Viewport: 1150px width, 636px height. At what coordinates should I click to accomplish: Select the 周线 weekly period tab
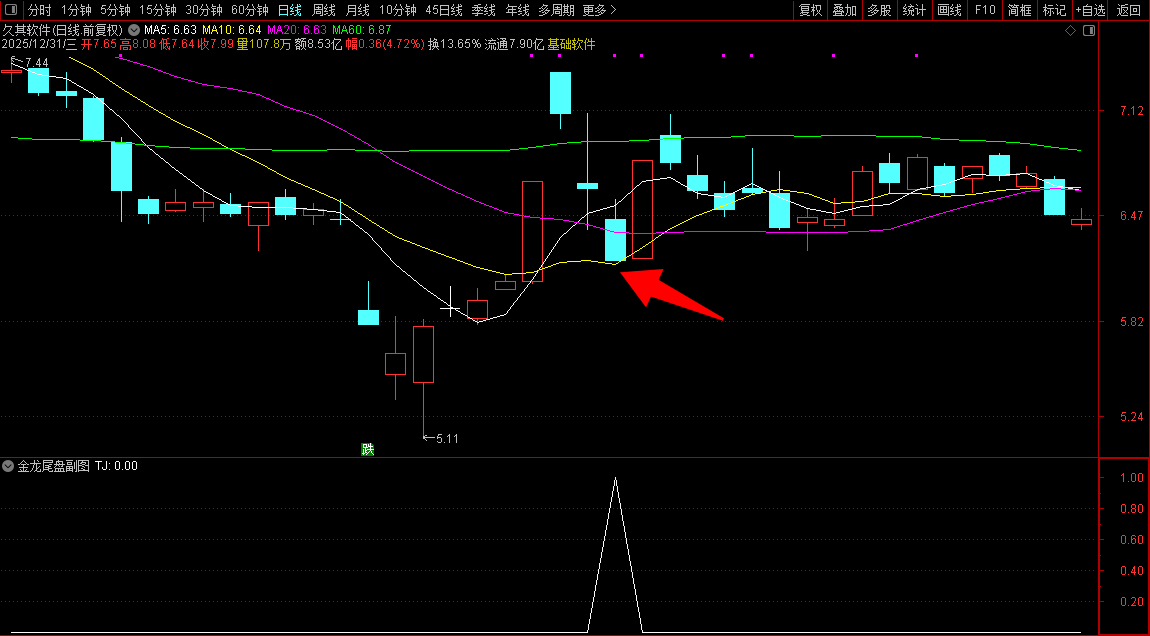(x=324, y=10)
